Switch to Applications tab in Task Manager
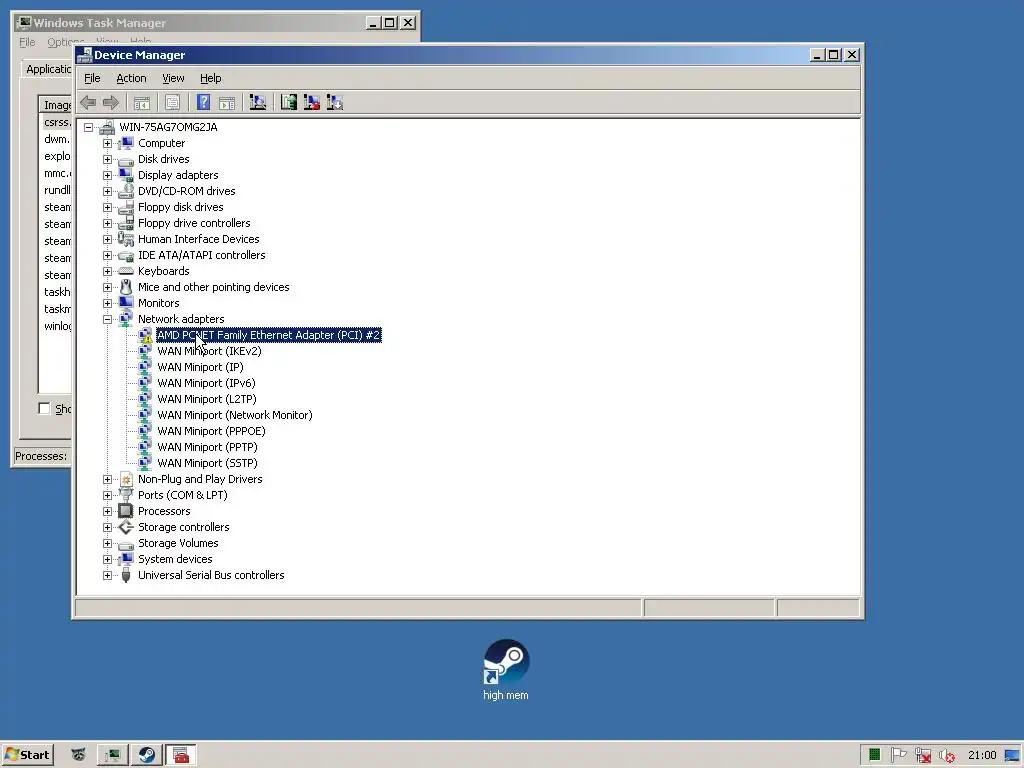 [48, 69]
